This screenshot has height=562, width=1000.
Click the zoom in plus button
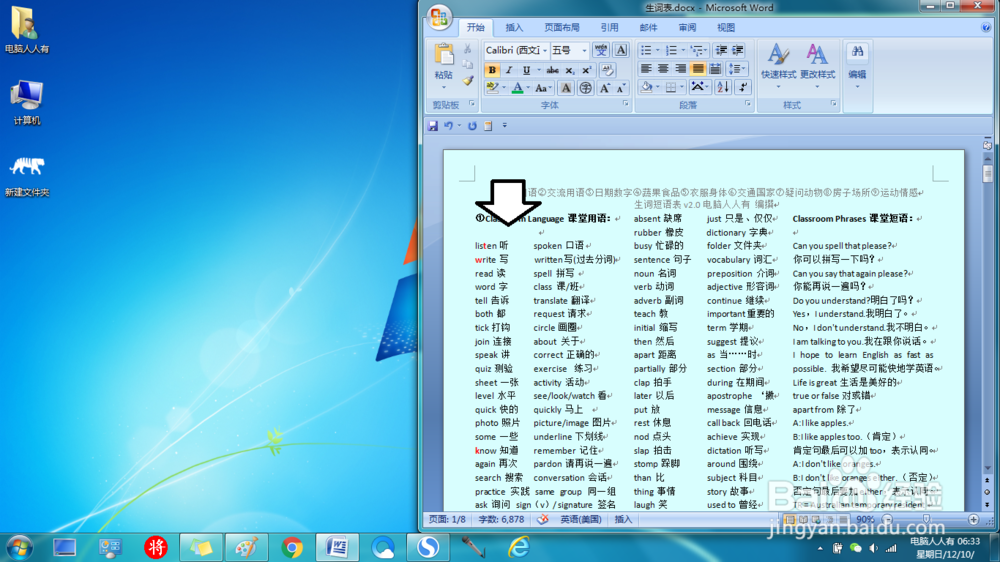click(973, 520)
